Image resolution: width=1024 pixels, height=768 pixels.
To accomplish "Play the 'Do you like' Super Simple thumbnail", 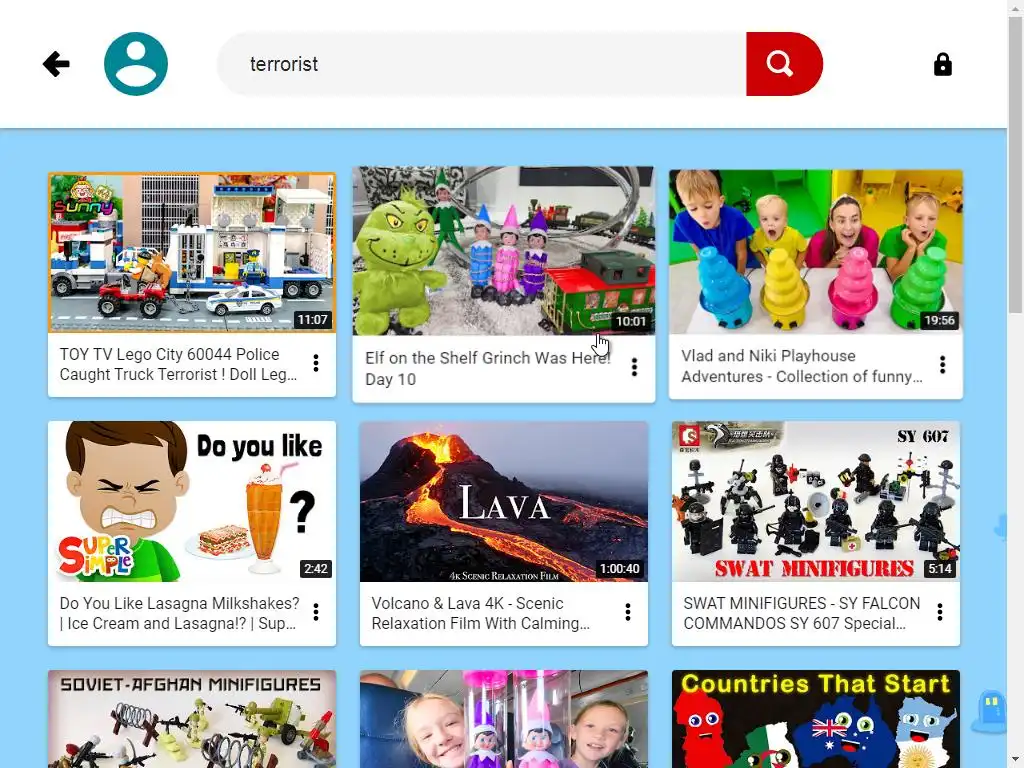I will 192,502.
